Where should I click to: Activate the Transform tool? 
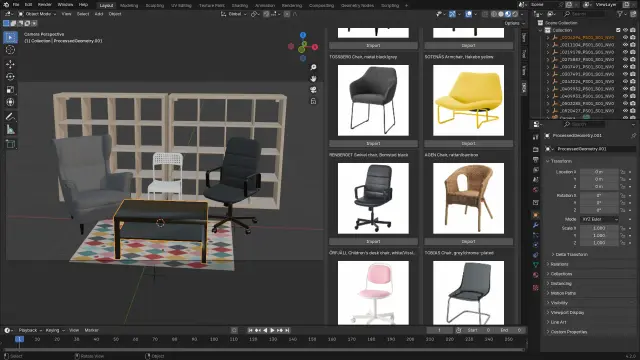click(11, 102)
